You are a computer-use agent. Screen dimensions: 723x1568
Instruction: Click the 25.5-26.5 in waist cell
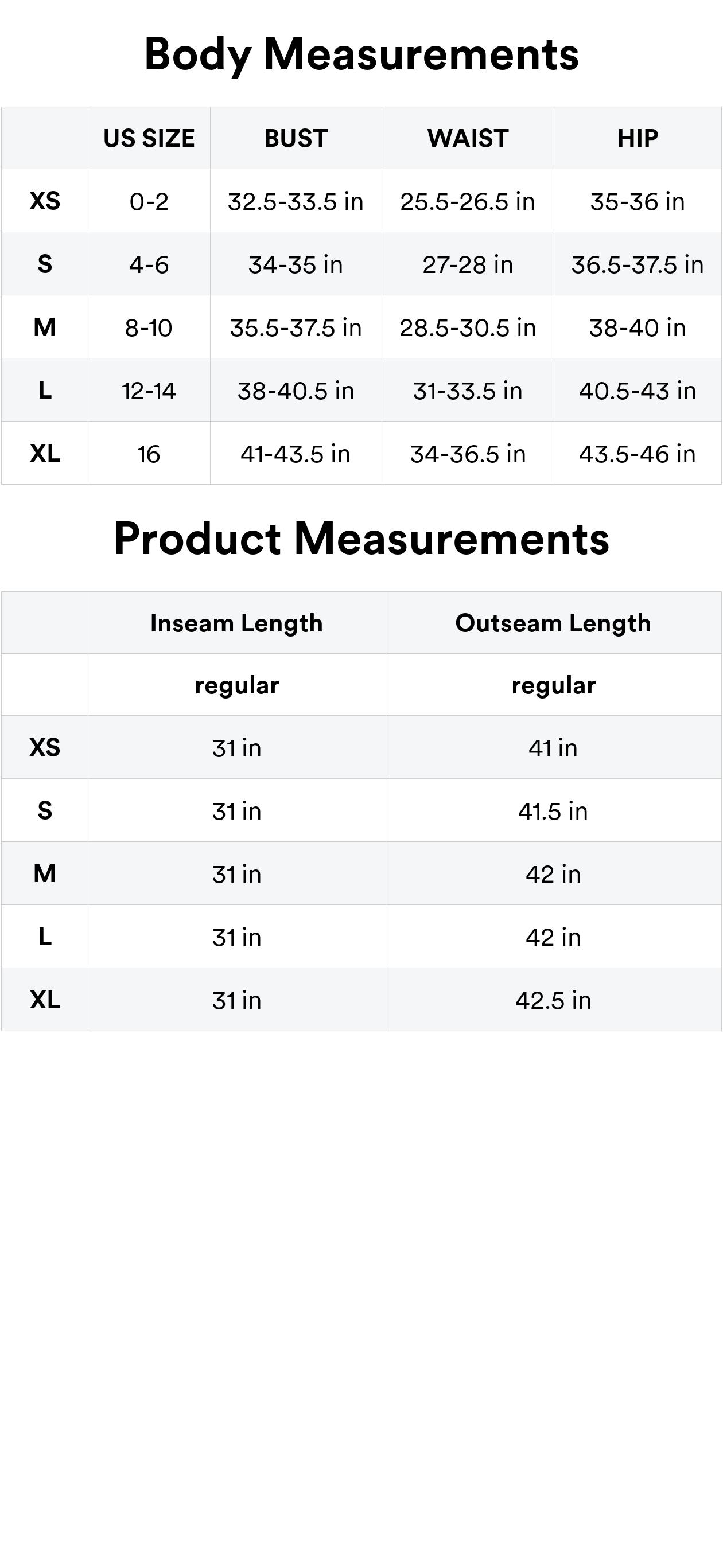[468, 201]
